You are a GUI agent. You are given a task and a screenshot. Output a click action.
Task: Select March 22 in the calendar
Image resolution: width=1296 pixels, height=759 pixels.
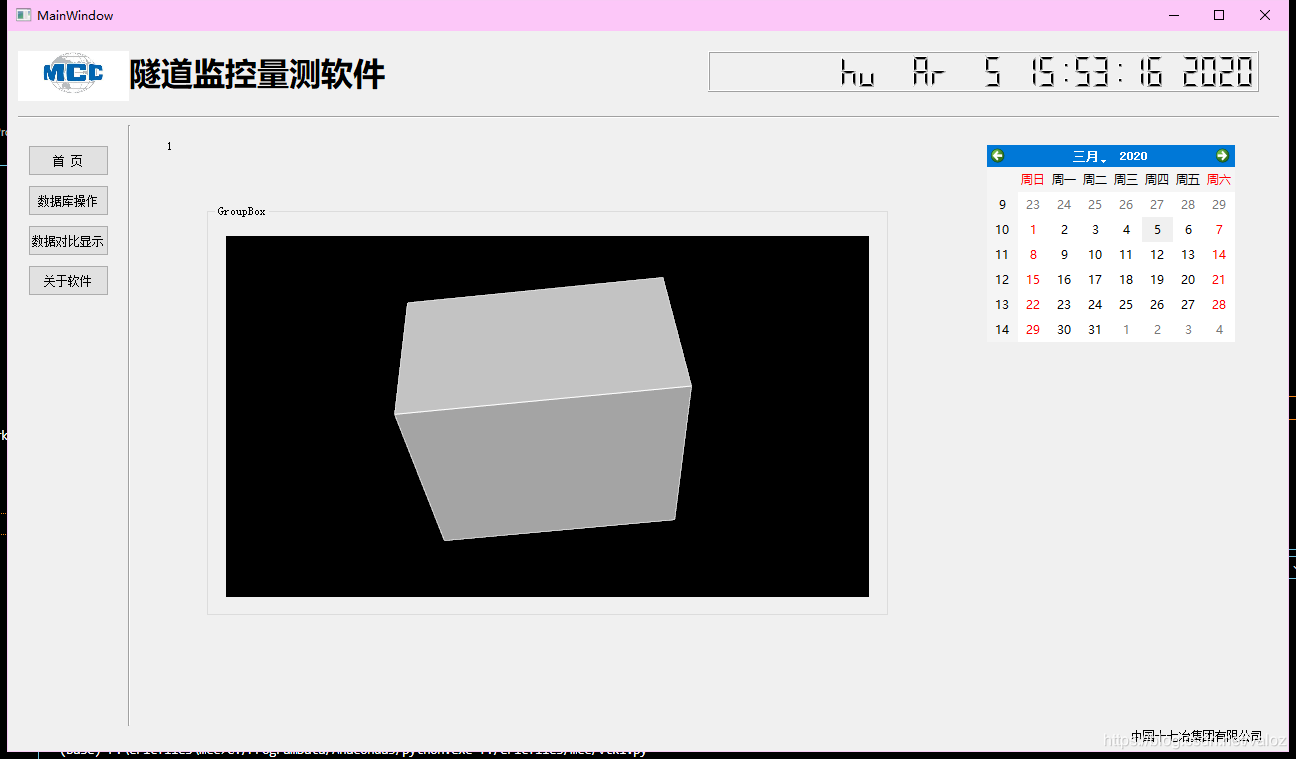pyautogui.click(x=1033, y=304)
